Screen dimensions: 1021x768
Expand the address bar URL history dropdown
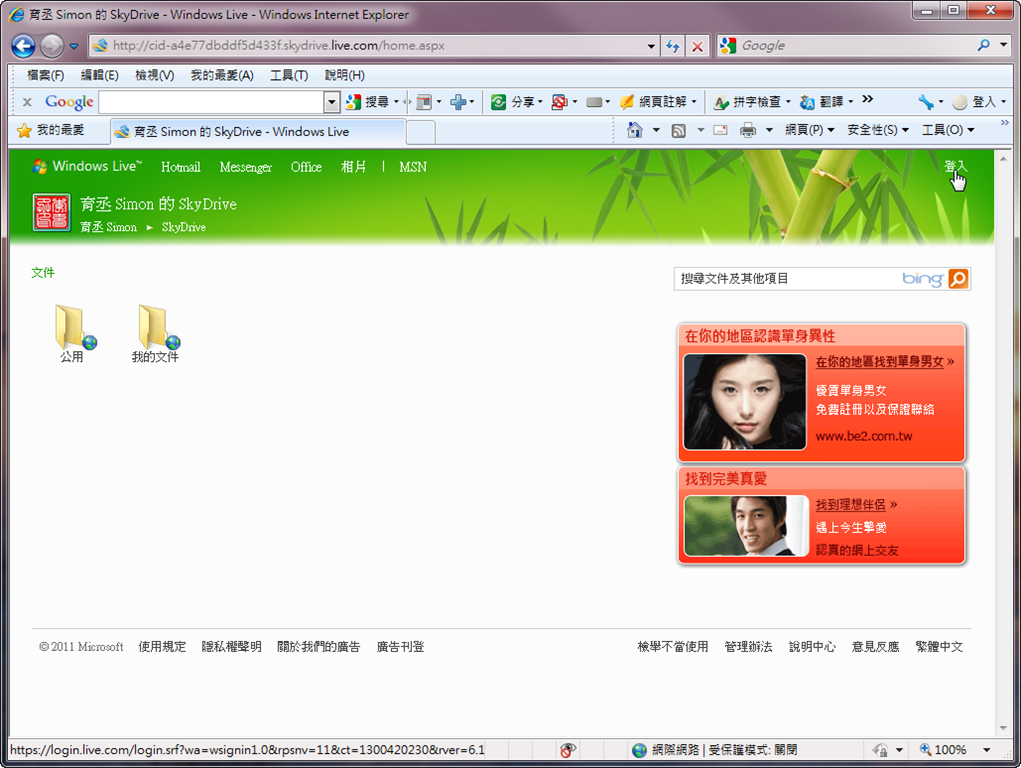(651, 46)
